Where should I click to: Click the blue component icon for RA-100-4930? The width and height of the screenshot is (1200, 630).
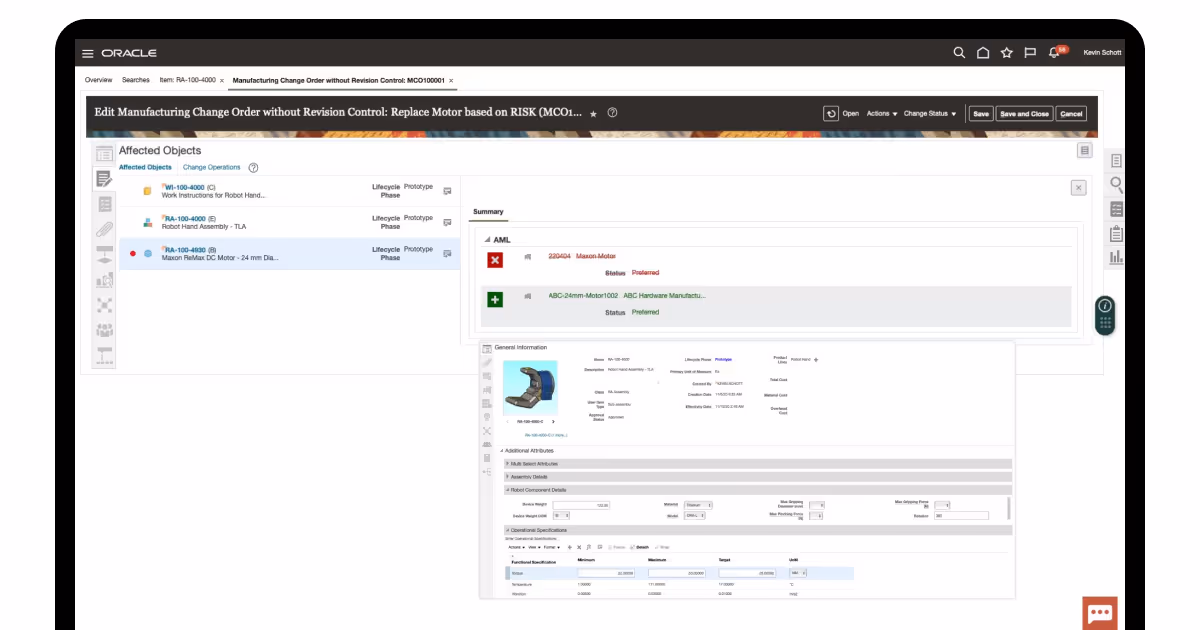[x=147, y=253]
